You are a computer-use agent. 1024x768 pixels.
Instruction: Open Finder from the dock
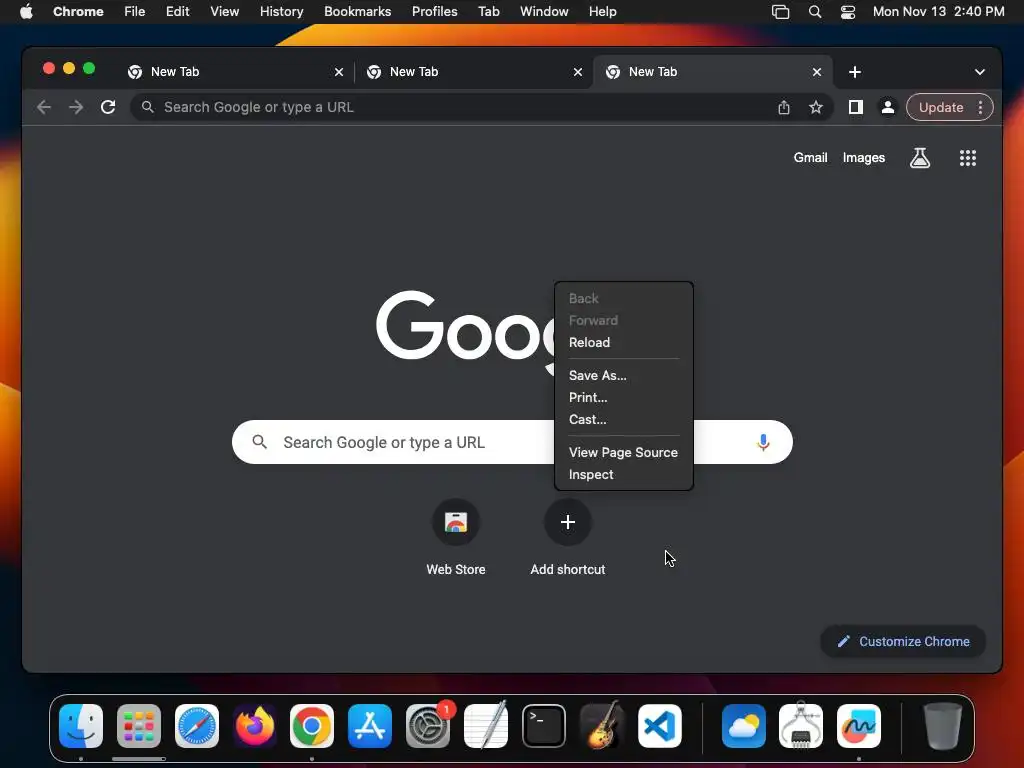[x=81, y=726]
